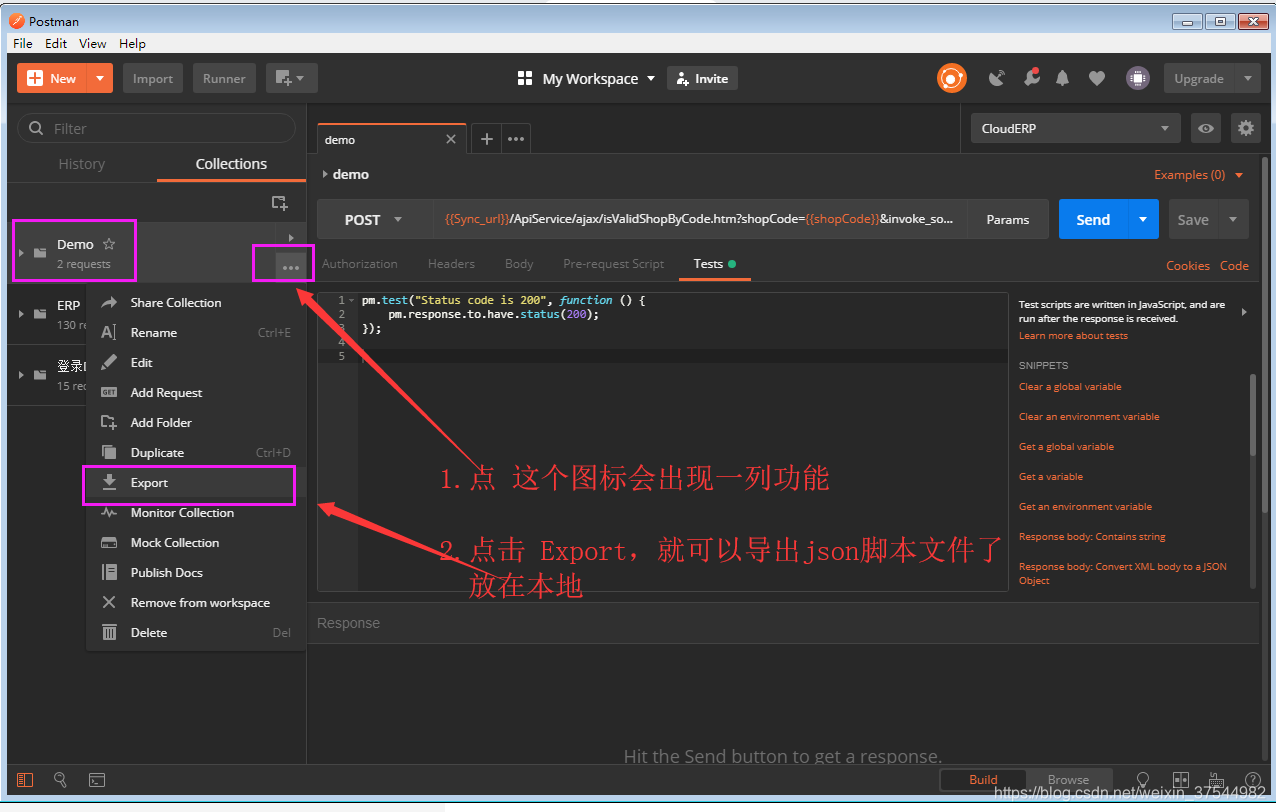Click the Invite button
The image size is (1276, 812).
702,78
